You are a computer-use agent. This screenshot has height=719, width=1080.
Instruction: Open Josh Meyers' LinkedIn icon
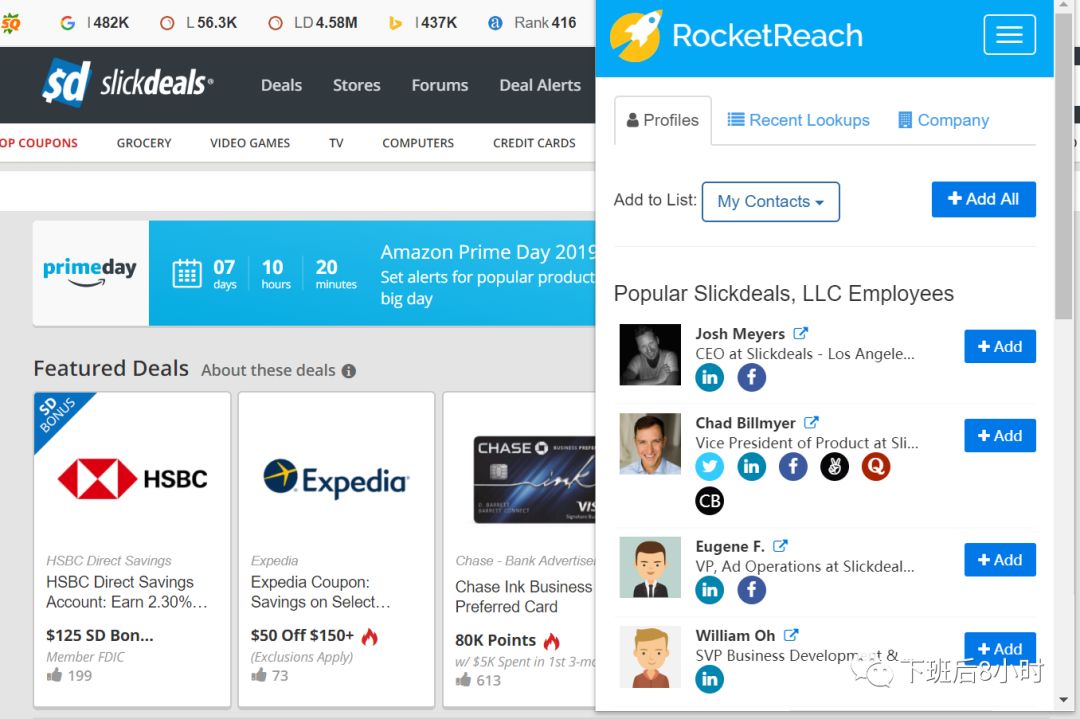(x=709, y=377)
